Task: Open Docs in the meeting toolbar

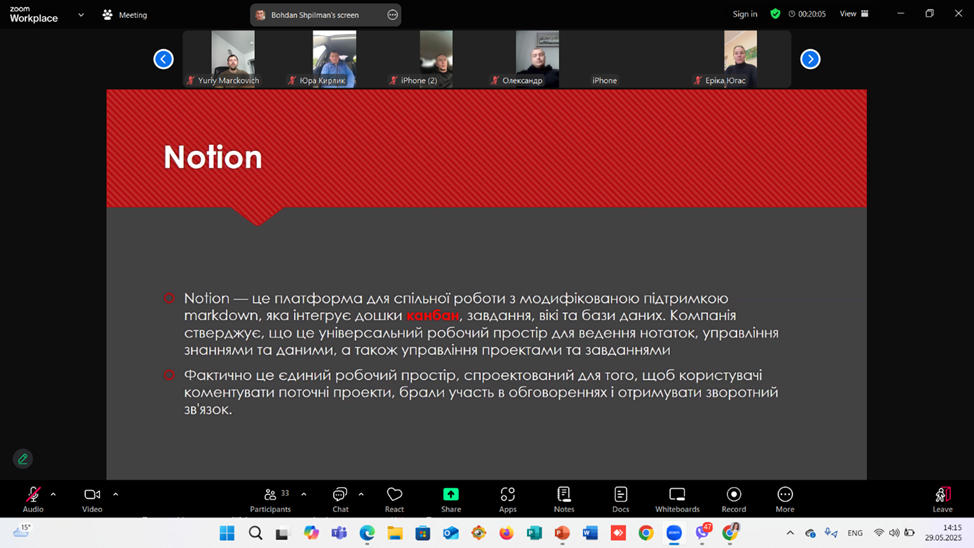Action: [x=621, y=500]
